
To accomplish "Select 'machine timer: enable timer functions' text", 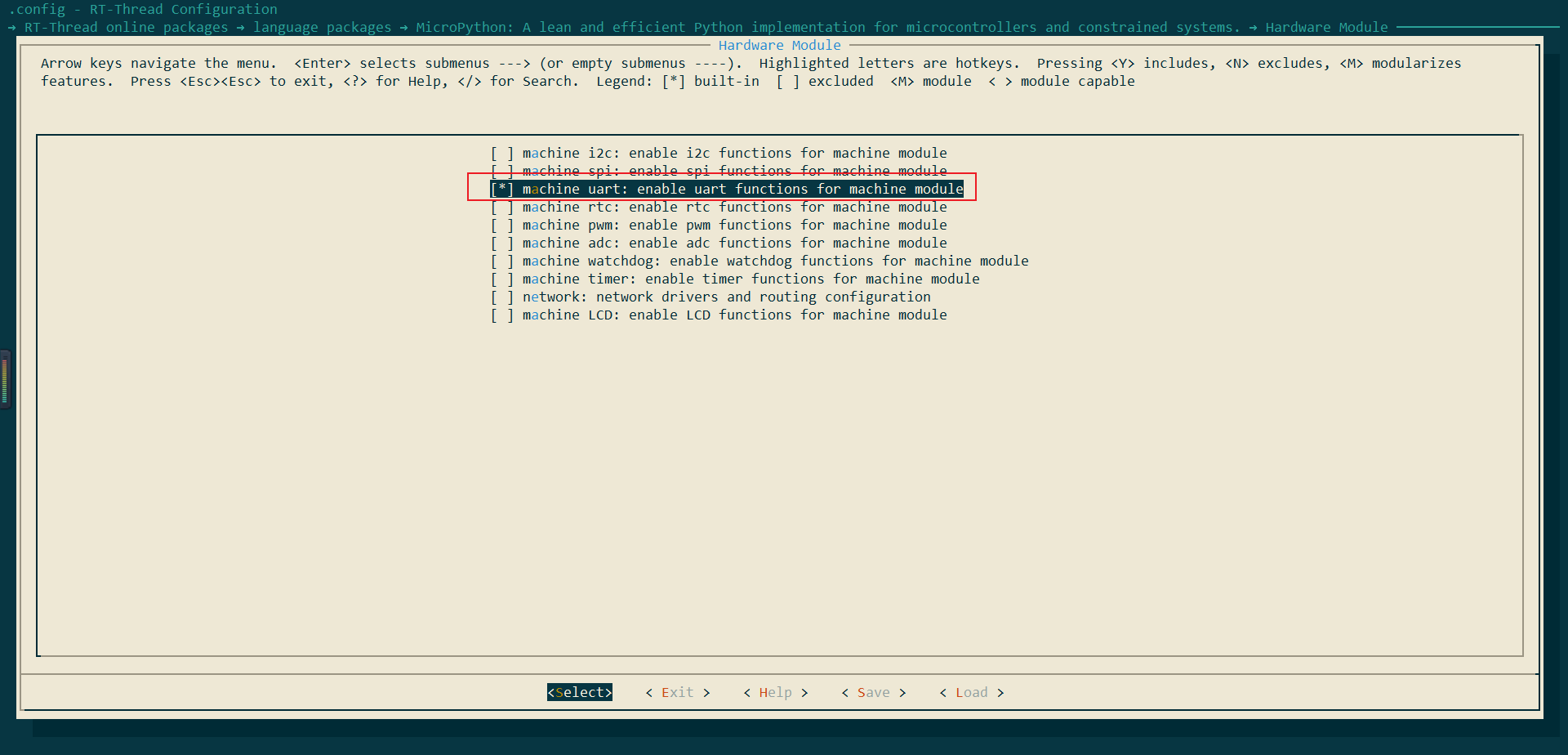I will tap(674, 279).
